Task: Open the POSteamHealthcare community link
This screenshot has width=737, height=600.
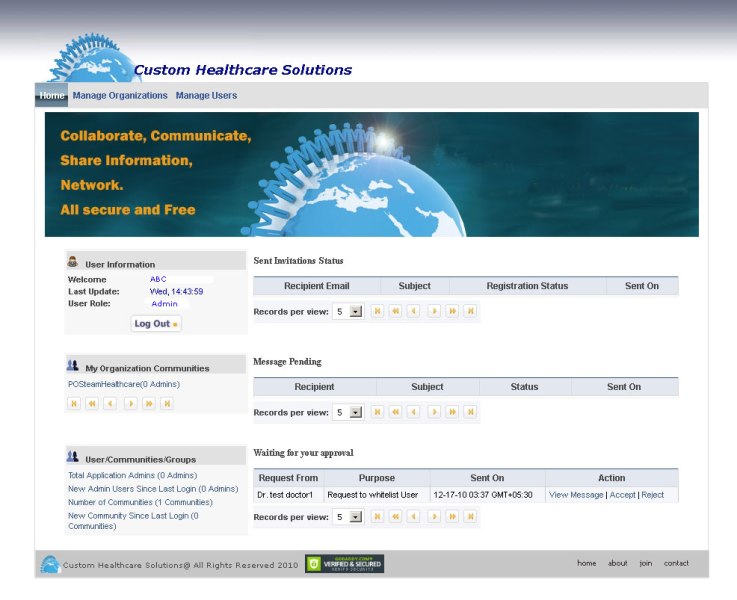Action: click(x=124, y=384)
